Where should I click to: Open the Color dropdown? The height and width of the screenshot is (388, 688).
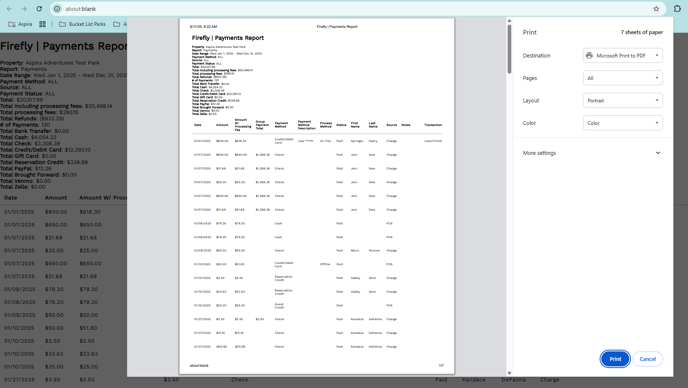(x=622, y=123)
